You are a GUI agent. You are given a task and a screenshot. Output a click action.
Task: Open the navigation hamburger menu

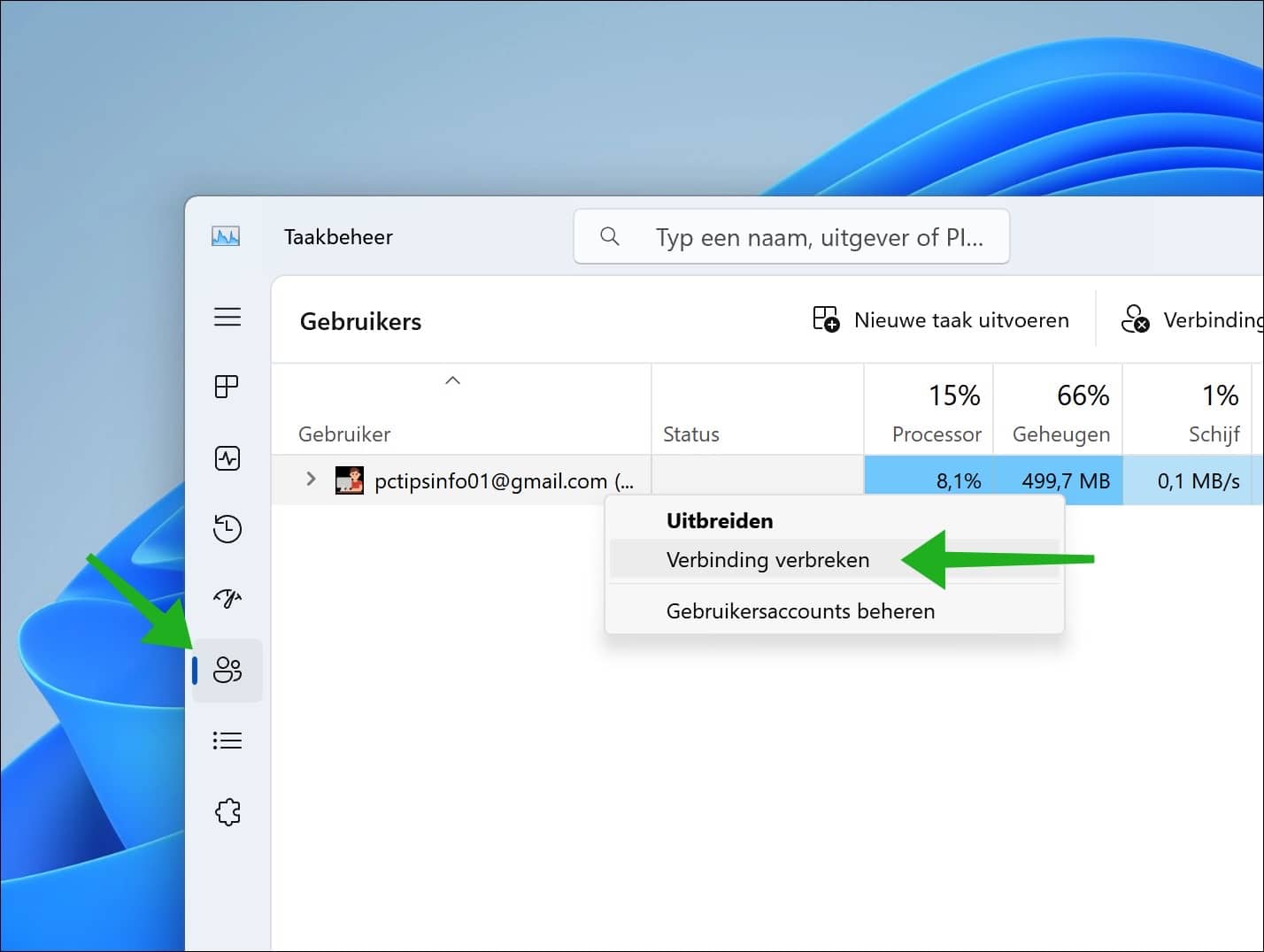click(x=227, y=317)
